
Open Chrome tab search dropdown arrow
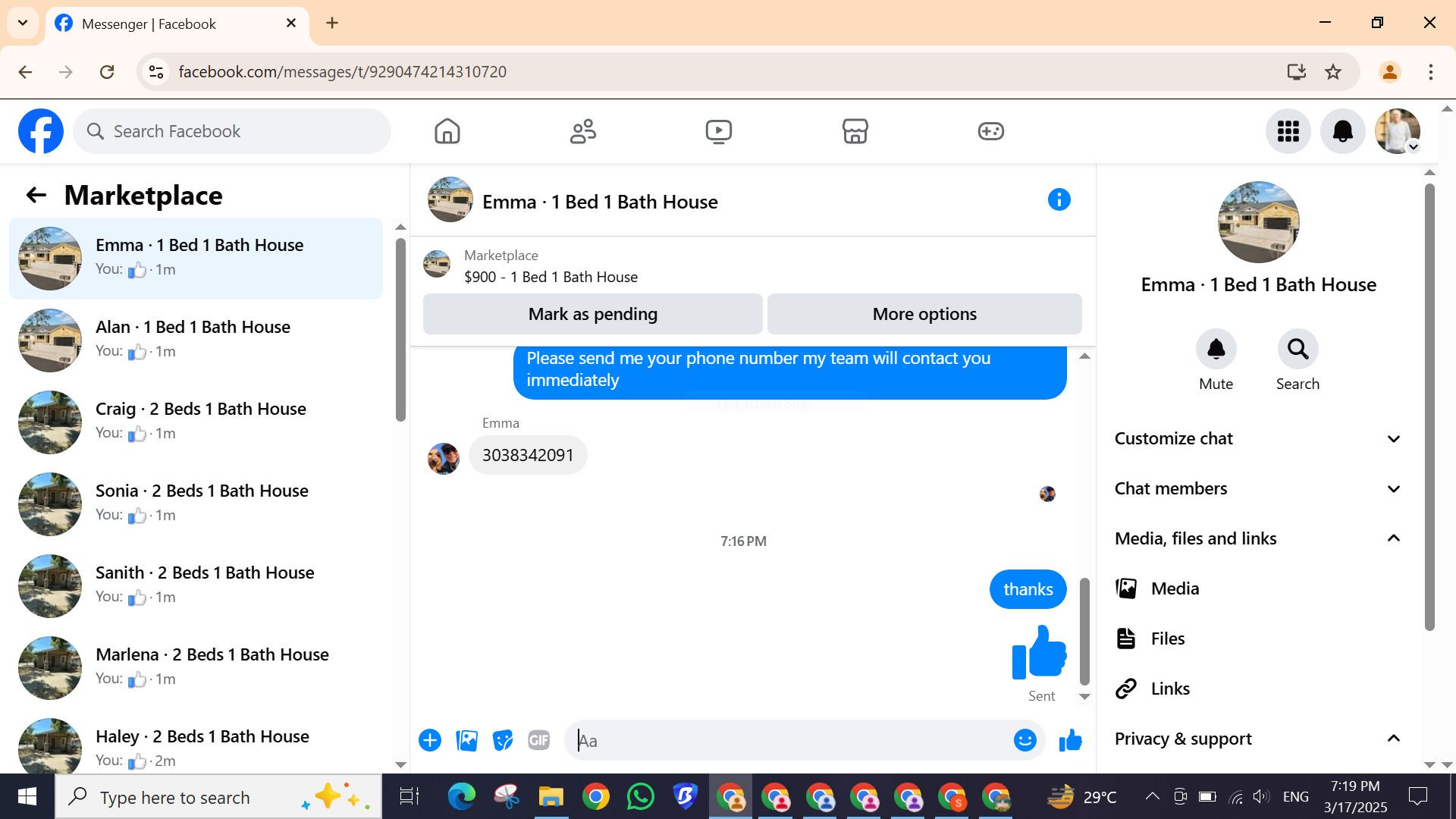pyautogui.click(x=23, y=23)
